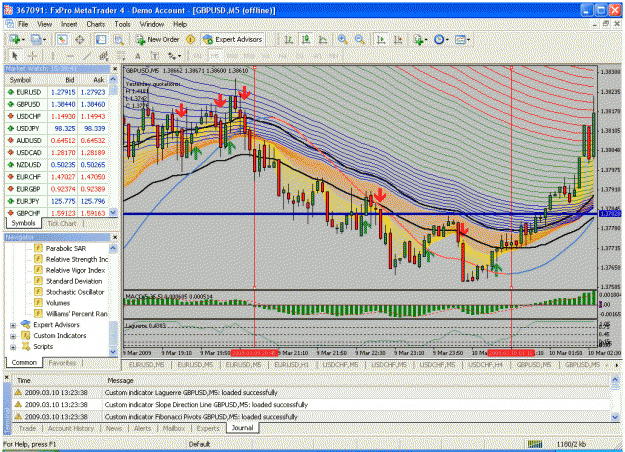
Task: Close the Navigator panel
Action: (x=115, y=238)
